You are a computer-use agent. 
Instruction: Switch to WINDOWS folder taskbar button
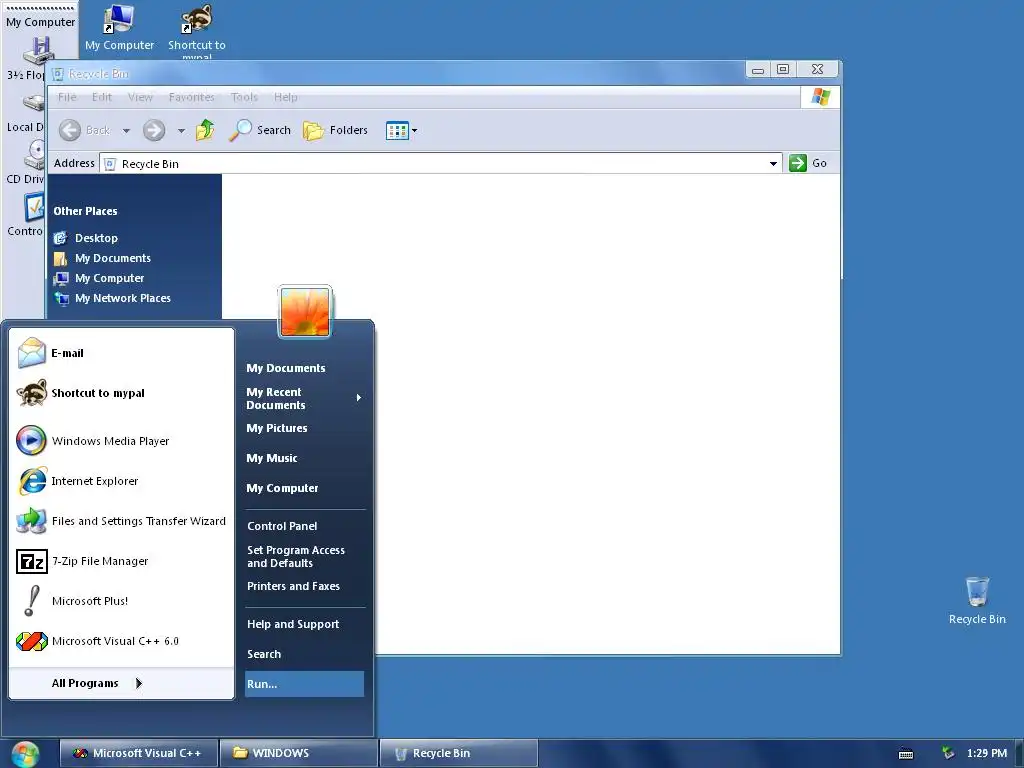click(298, 753)
